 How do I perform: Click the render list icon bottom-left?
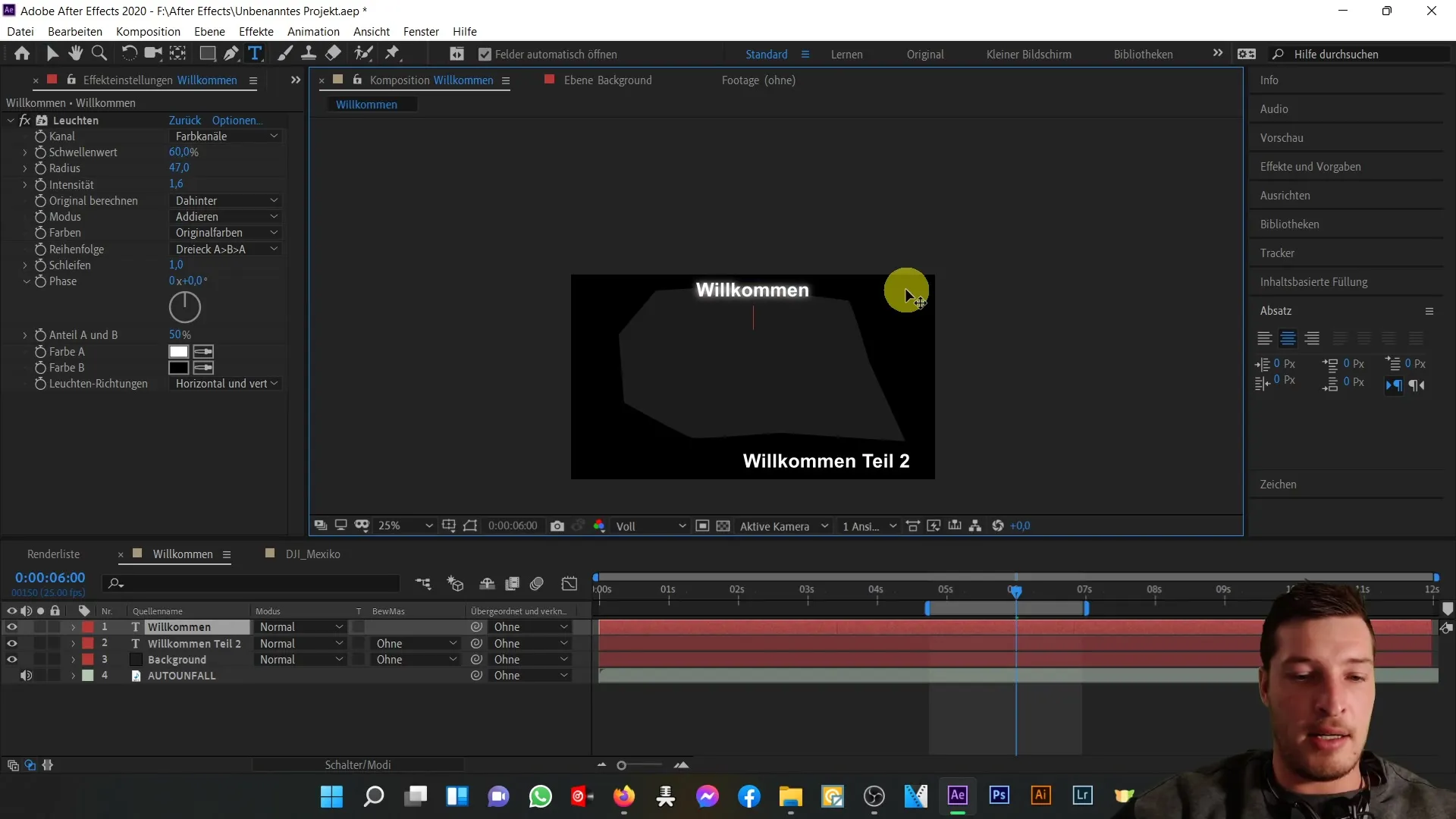pos(54,553)
